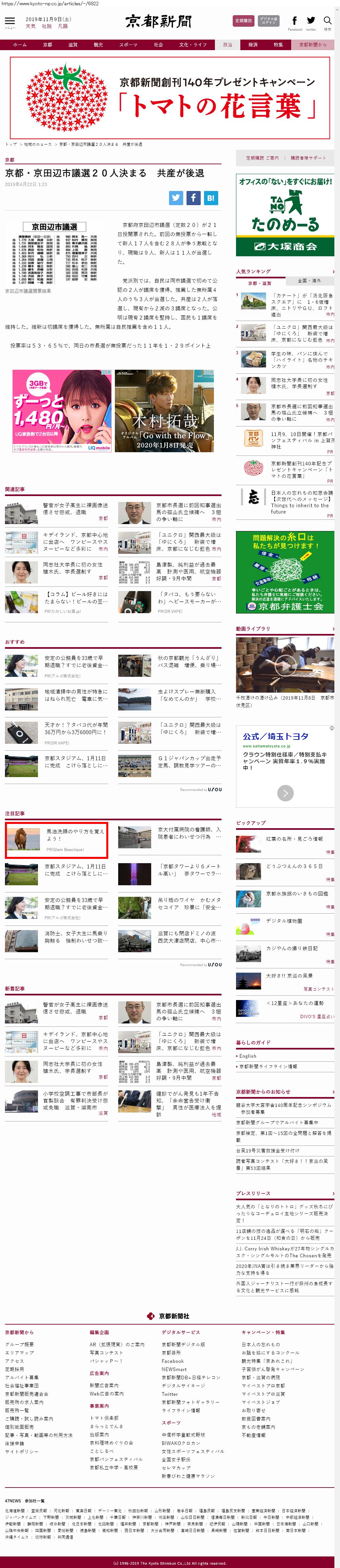Open the tomato campaign banner

pos(170,97)
